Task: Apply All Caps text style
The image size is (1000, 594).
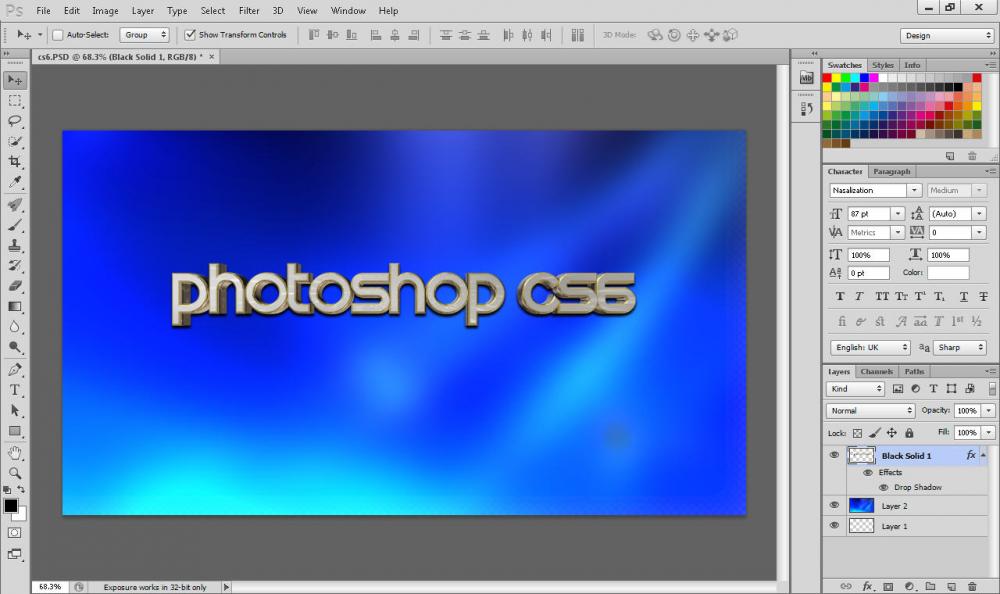Action: [881, 297]
